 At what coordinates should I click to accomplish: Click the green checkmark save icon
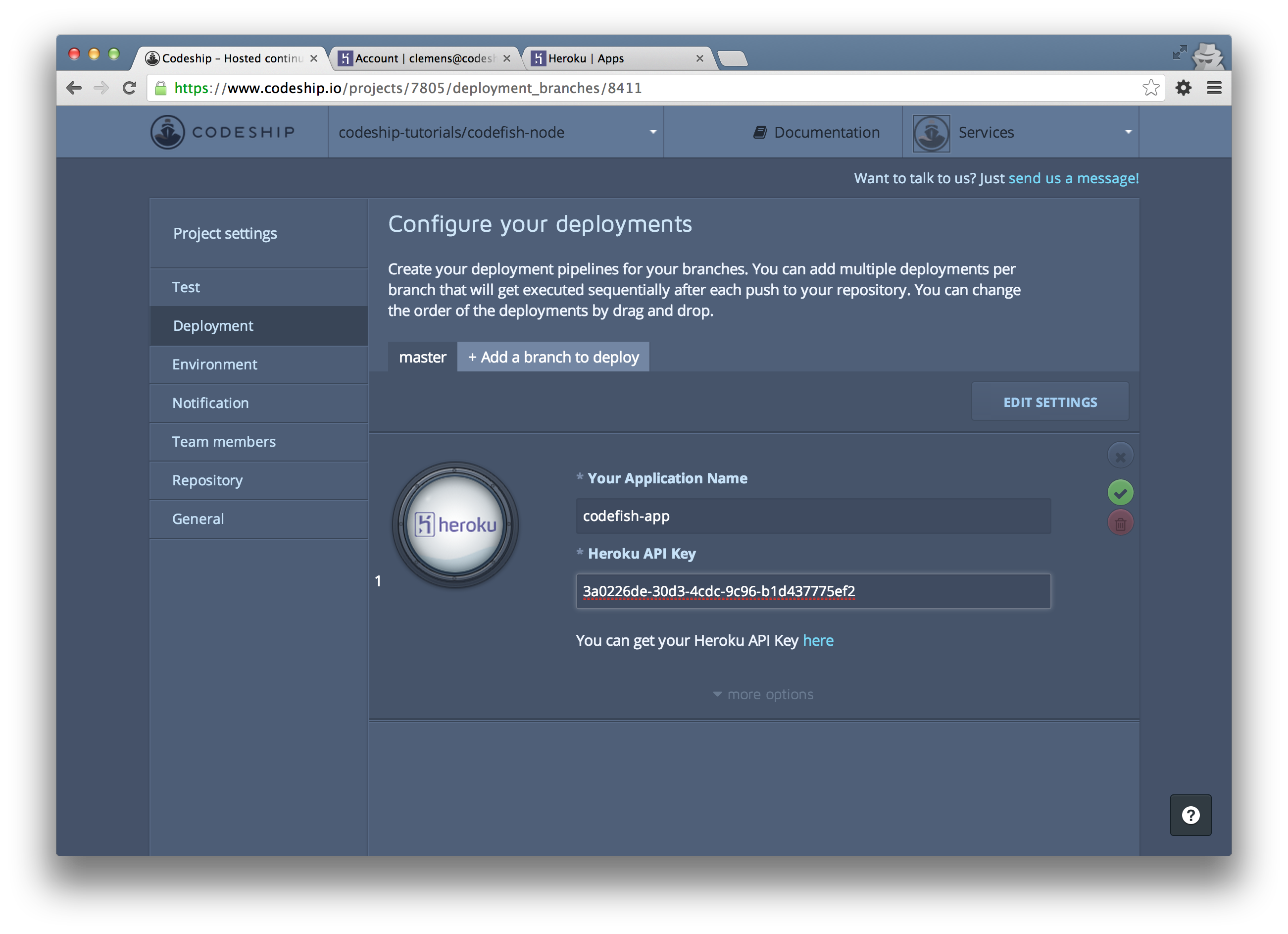1120,493
